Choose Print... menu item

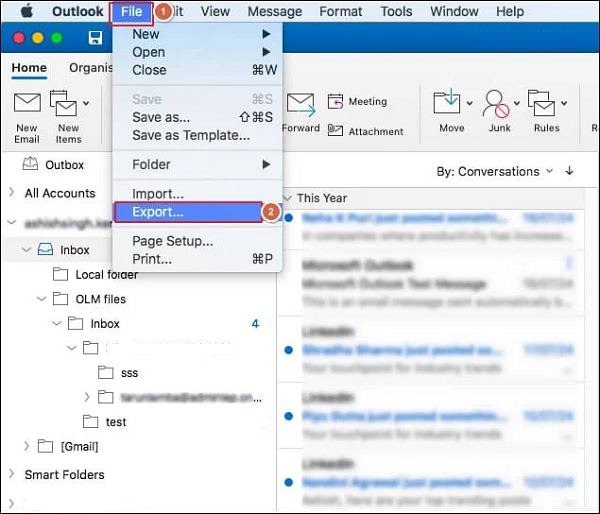coord(198,259)
